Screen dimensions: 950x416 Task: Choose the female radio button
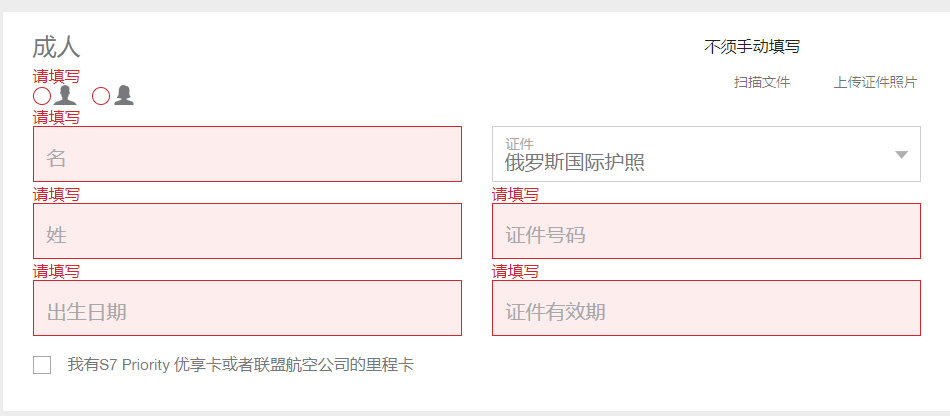101,96
